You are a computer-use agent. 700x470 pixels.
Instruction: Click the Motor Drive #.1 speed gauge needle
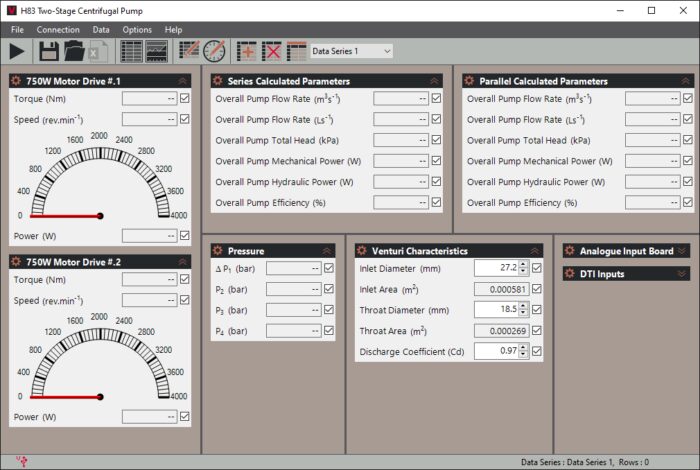coord(67,216)
